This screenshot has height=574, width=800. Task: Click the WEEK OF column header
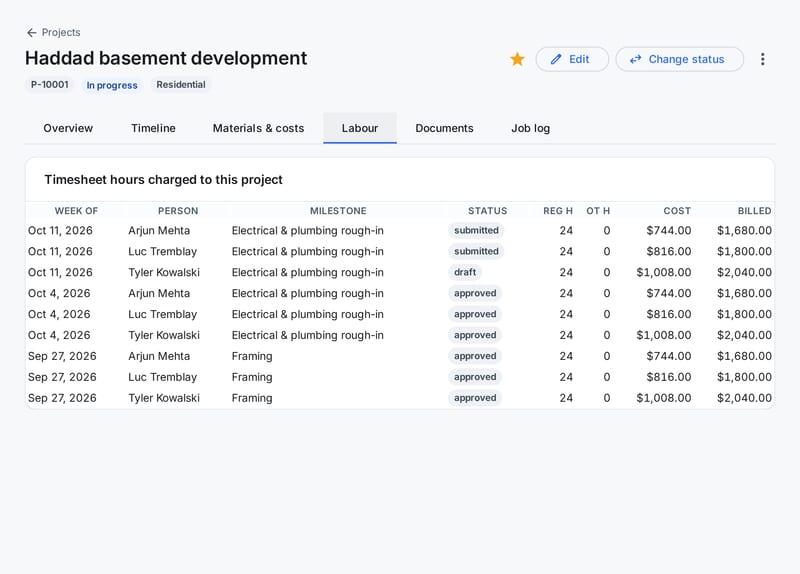click(x=76, y=211)
